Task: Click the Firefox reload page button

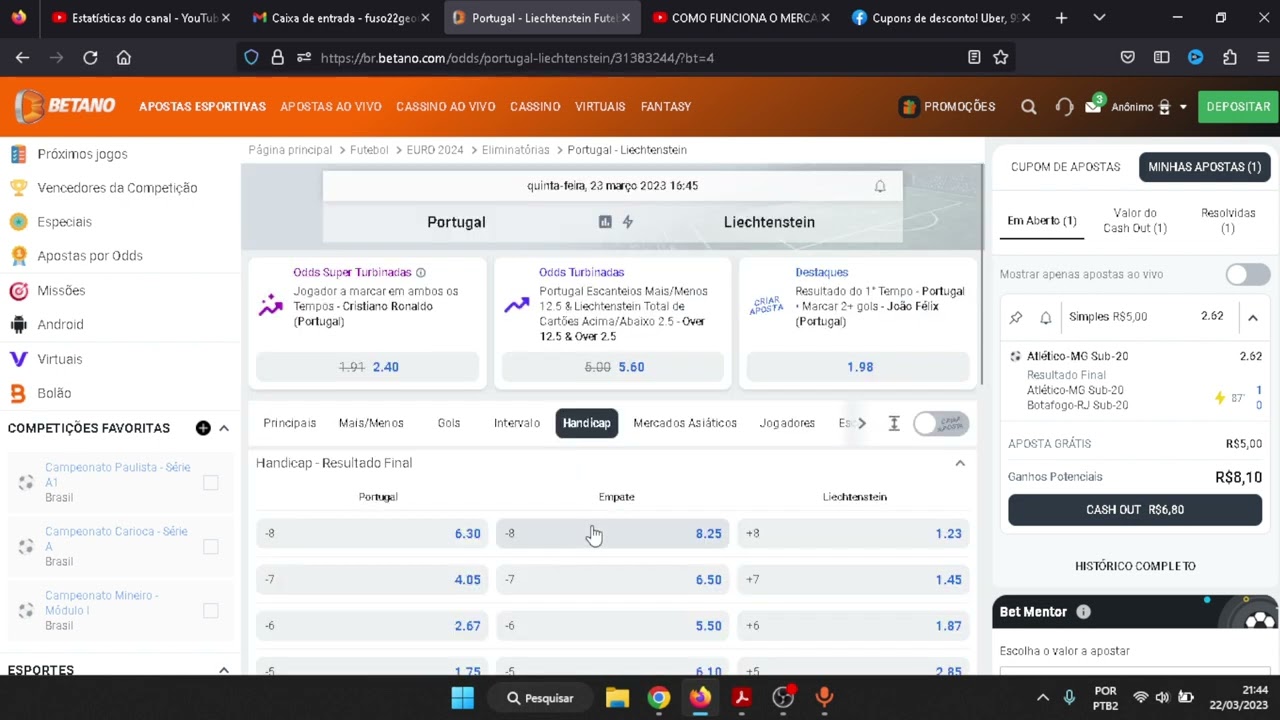Action: click(x=90, y=58)
